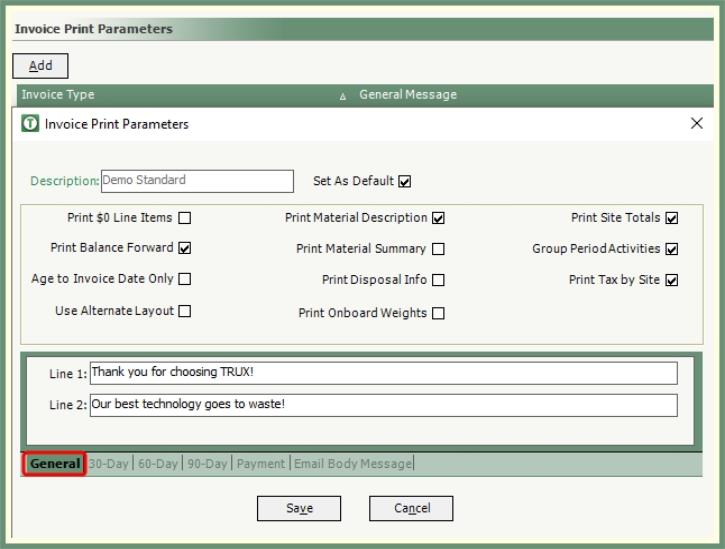This screenshot has height=549, width=725.
Task: Enable Print $0 Line Items checkbox
Action: pyautogui.click(x=185, y=218)
